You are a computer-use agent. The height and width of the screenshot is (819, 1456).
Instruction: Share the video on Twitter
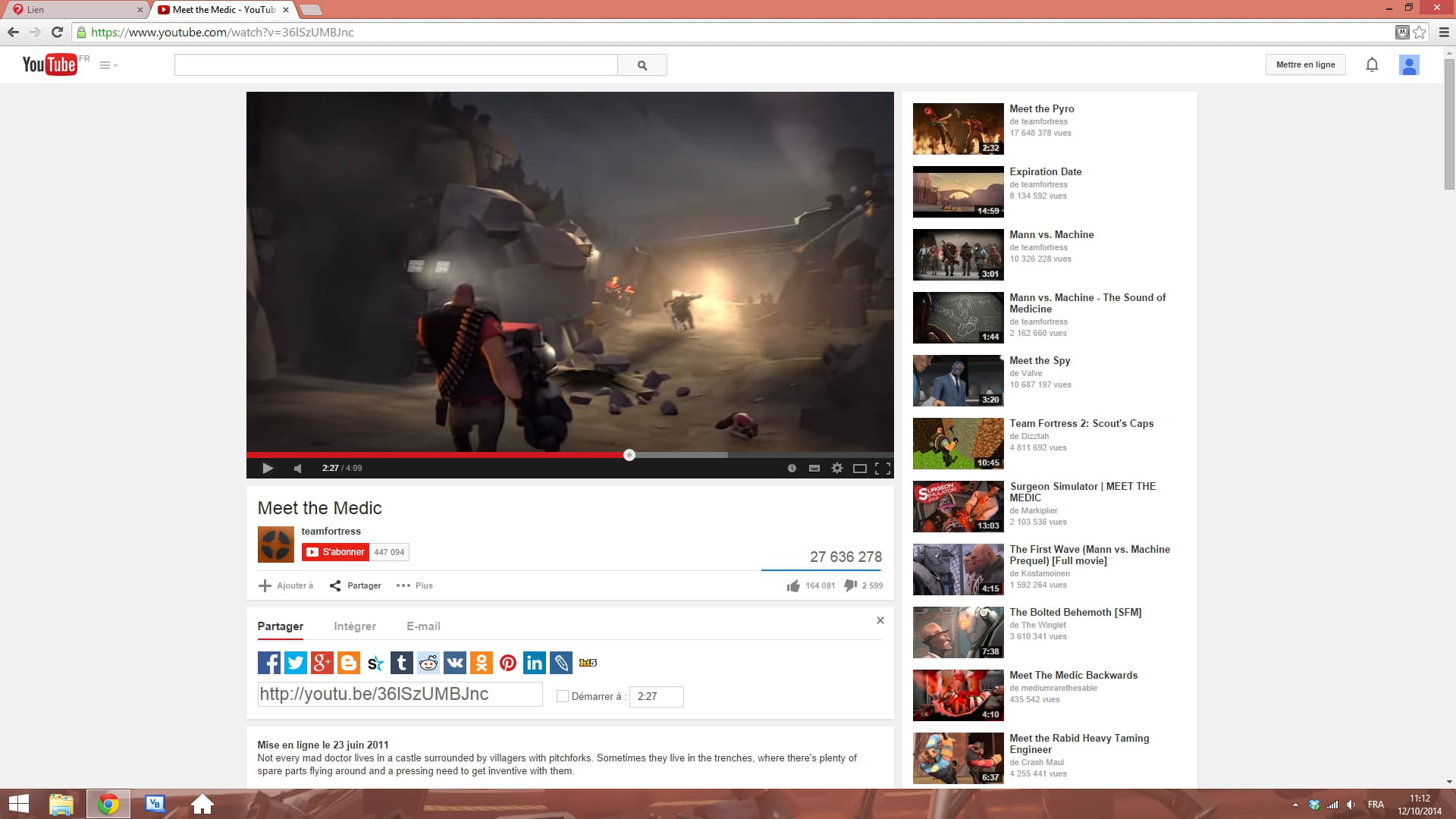(x=295, y=663)
